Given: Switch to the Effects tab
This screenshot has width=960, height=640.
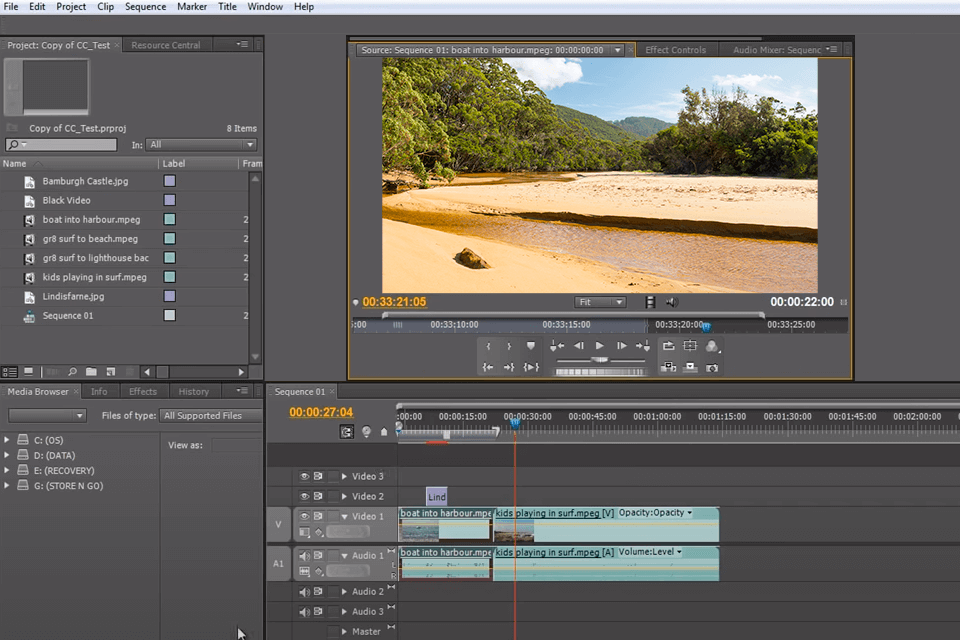Looking at the screenshot, I should click(x=143, y=391).
